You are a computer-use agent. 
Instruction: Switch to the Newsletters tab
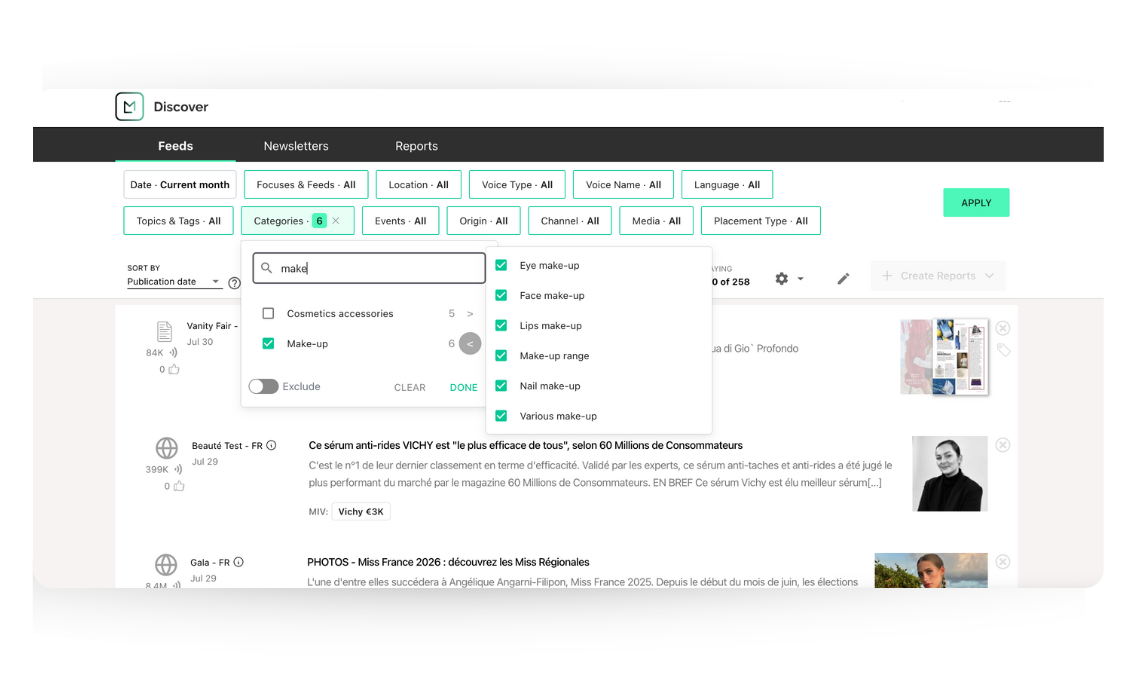(x=296, y=146)
